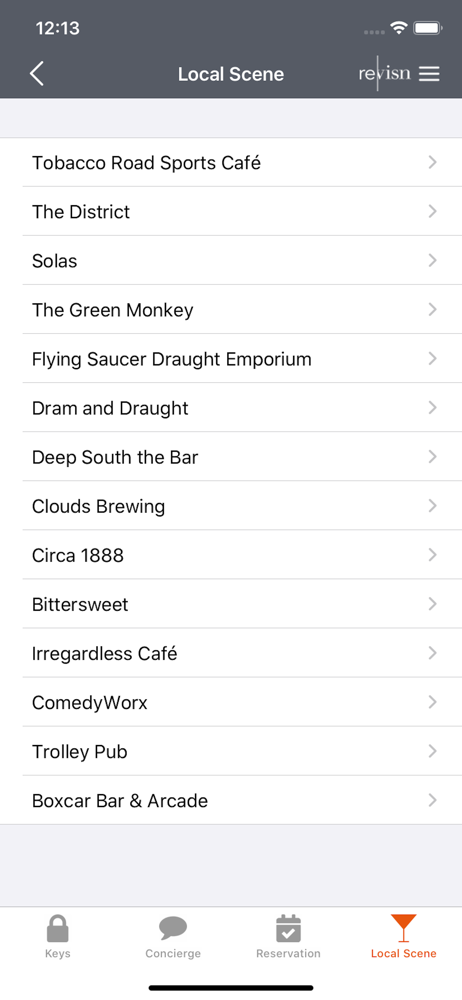Select Flying Saucer Draught Emporium
The height and width of the screenshot is (1000, 462).
tap(231, 359)
